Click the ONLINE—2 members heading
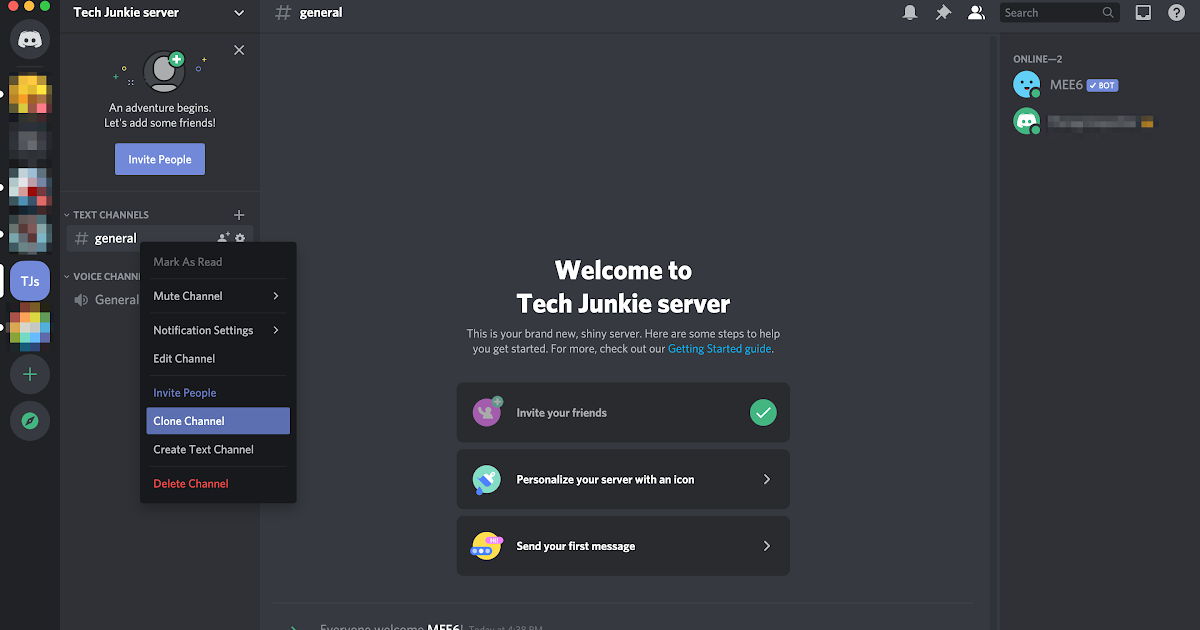This screenshot has height=630, width=1200. click(1037, 59)
